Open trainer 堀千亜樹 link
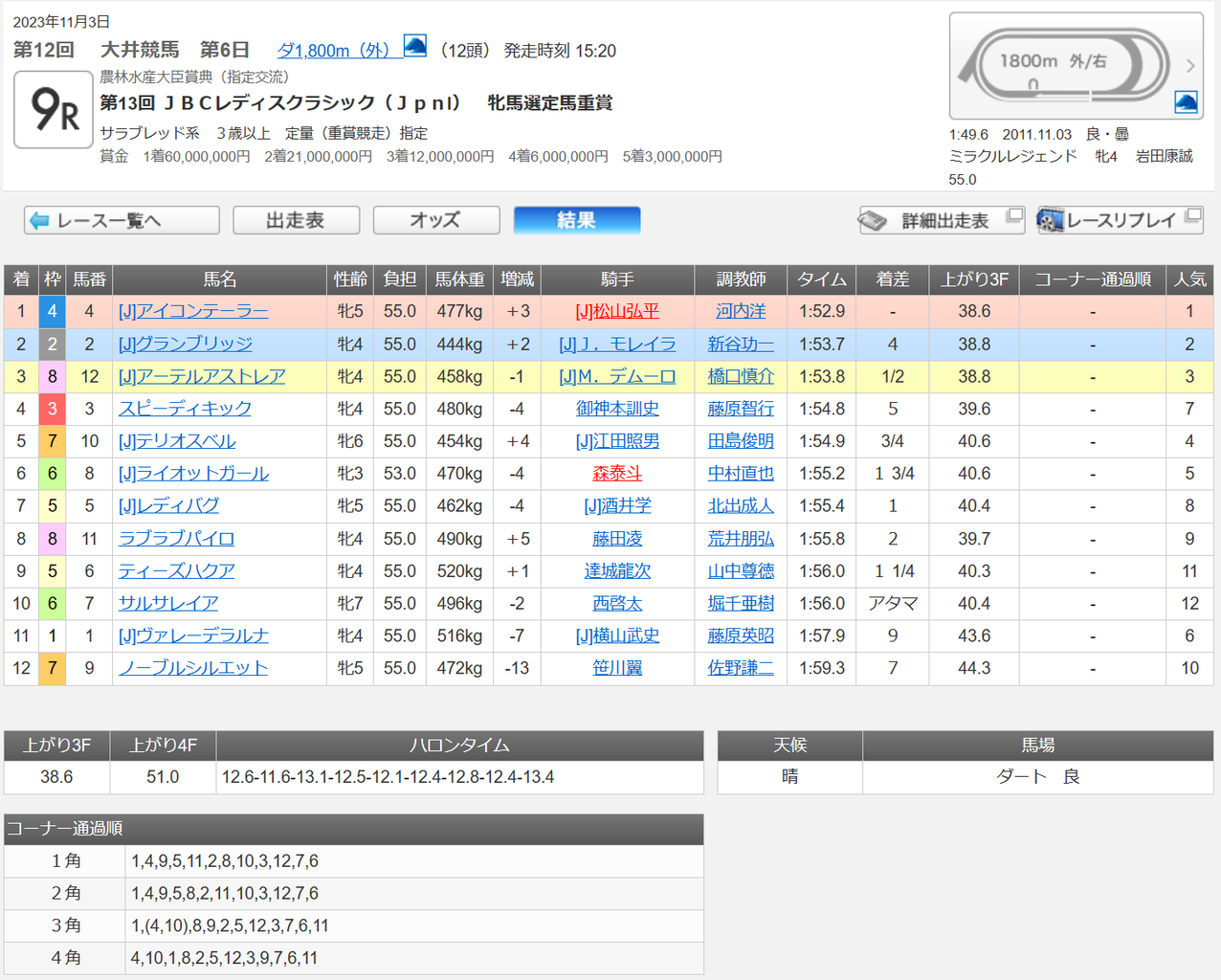The image size is (1221, 980). 741,604
